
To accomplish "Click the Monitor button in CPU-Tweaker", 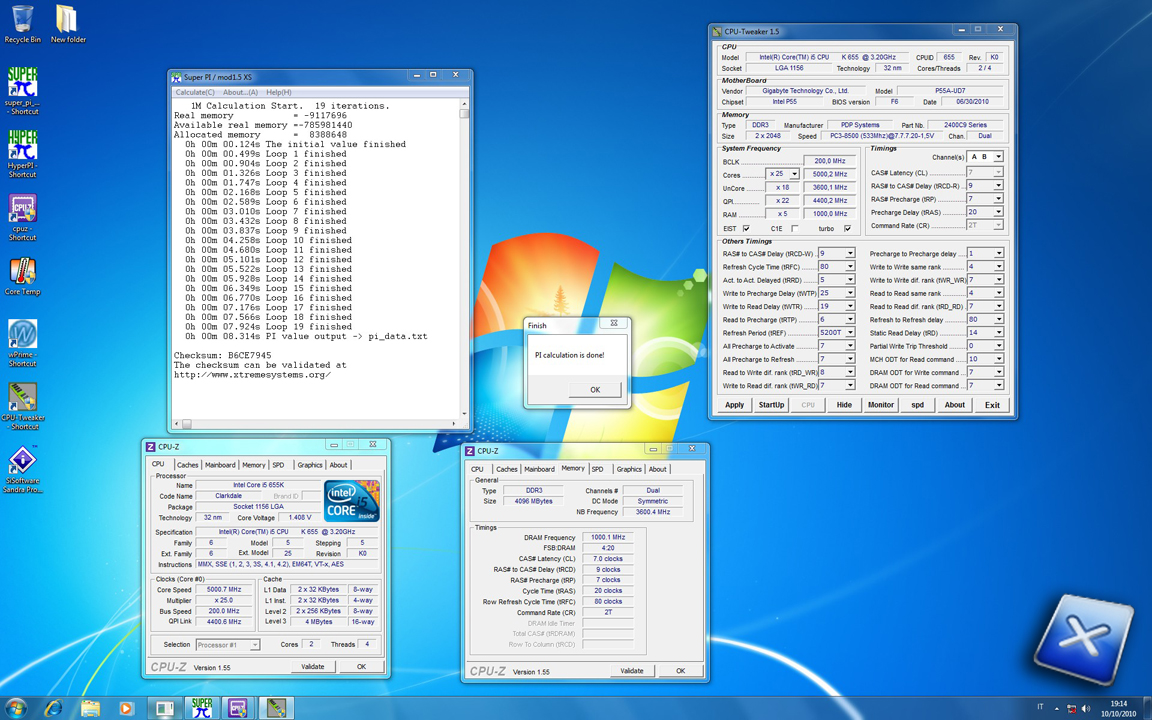I will 880,405.
